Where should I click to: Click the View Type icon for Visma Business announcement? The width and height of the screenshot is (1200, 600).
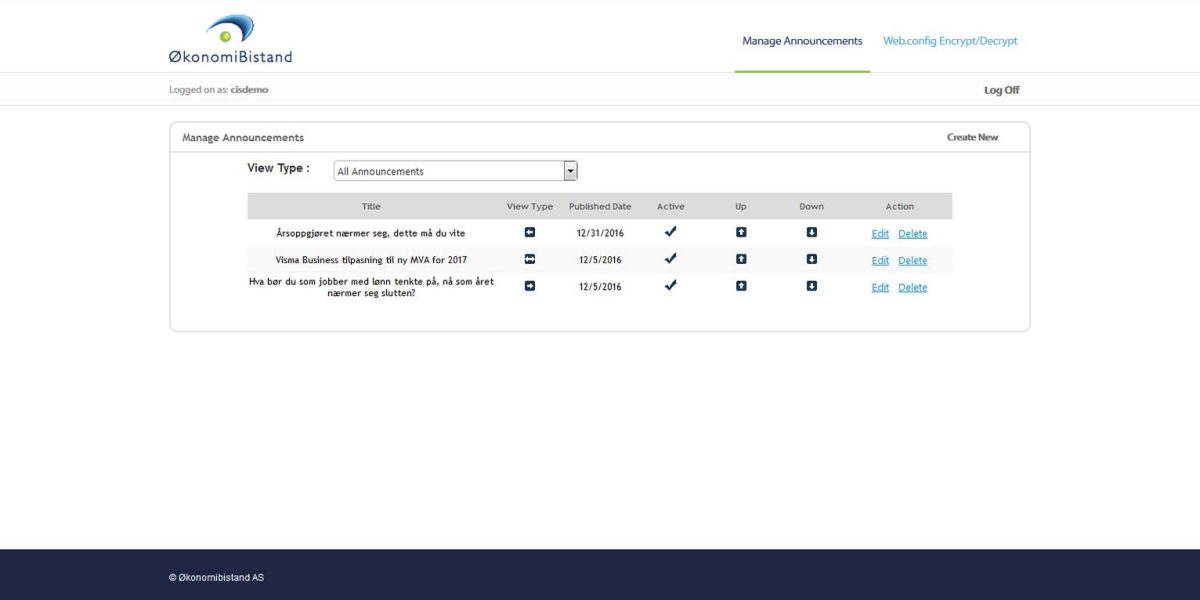point(529,259)
